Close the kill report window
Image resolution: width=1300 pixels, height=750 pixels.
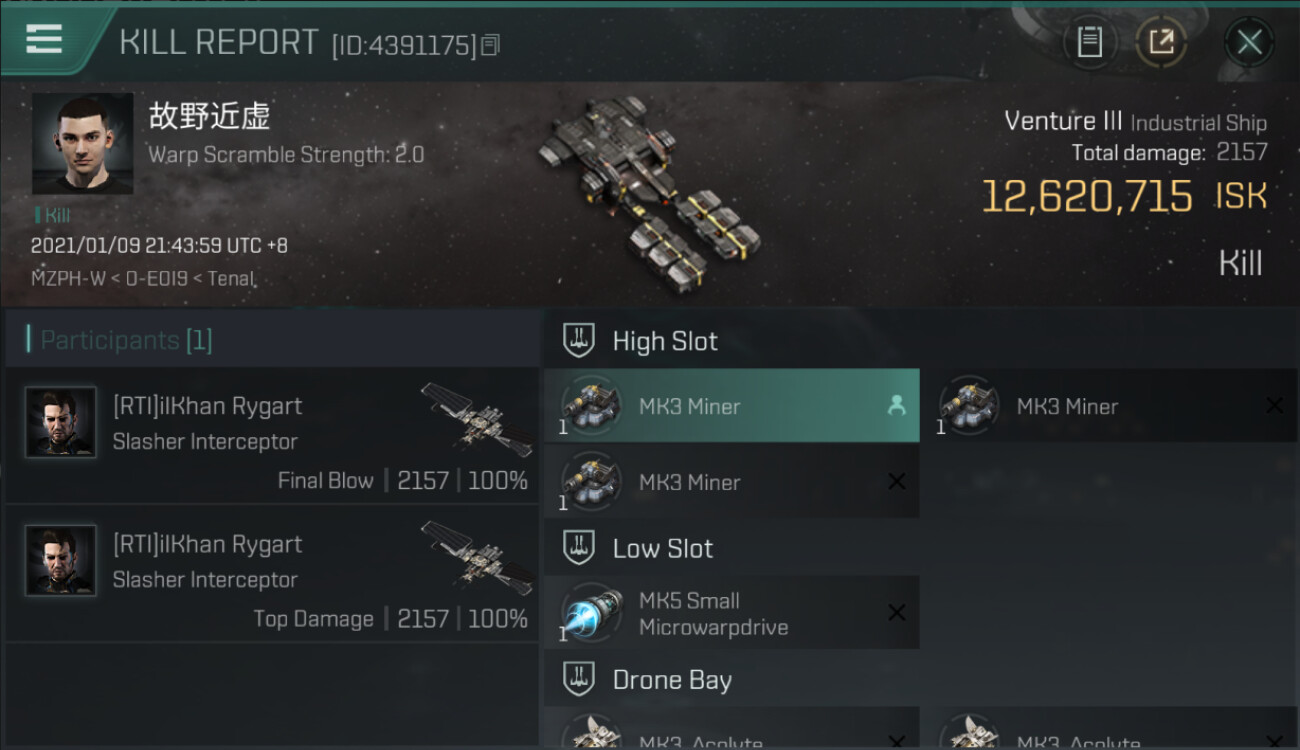[x=1249, y=42]
